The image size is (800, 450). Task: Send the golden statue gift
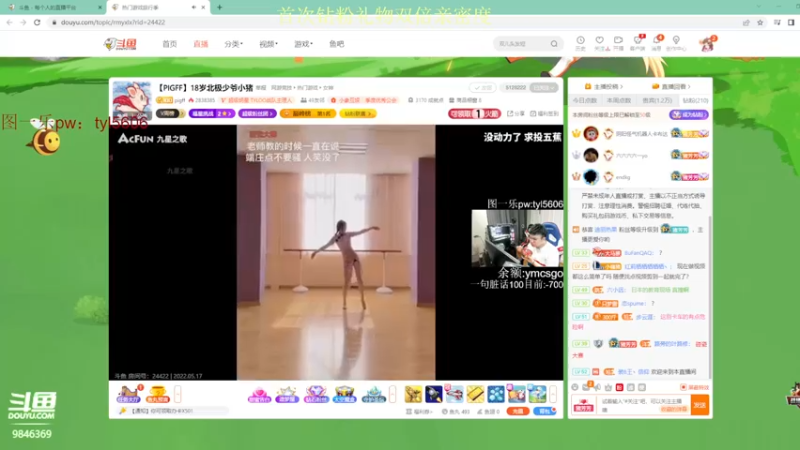click(x=413, y=394)
